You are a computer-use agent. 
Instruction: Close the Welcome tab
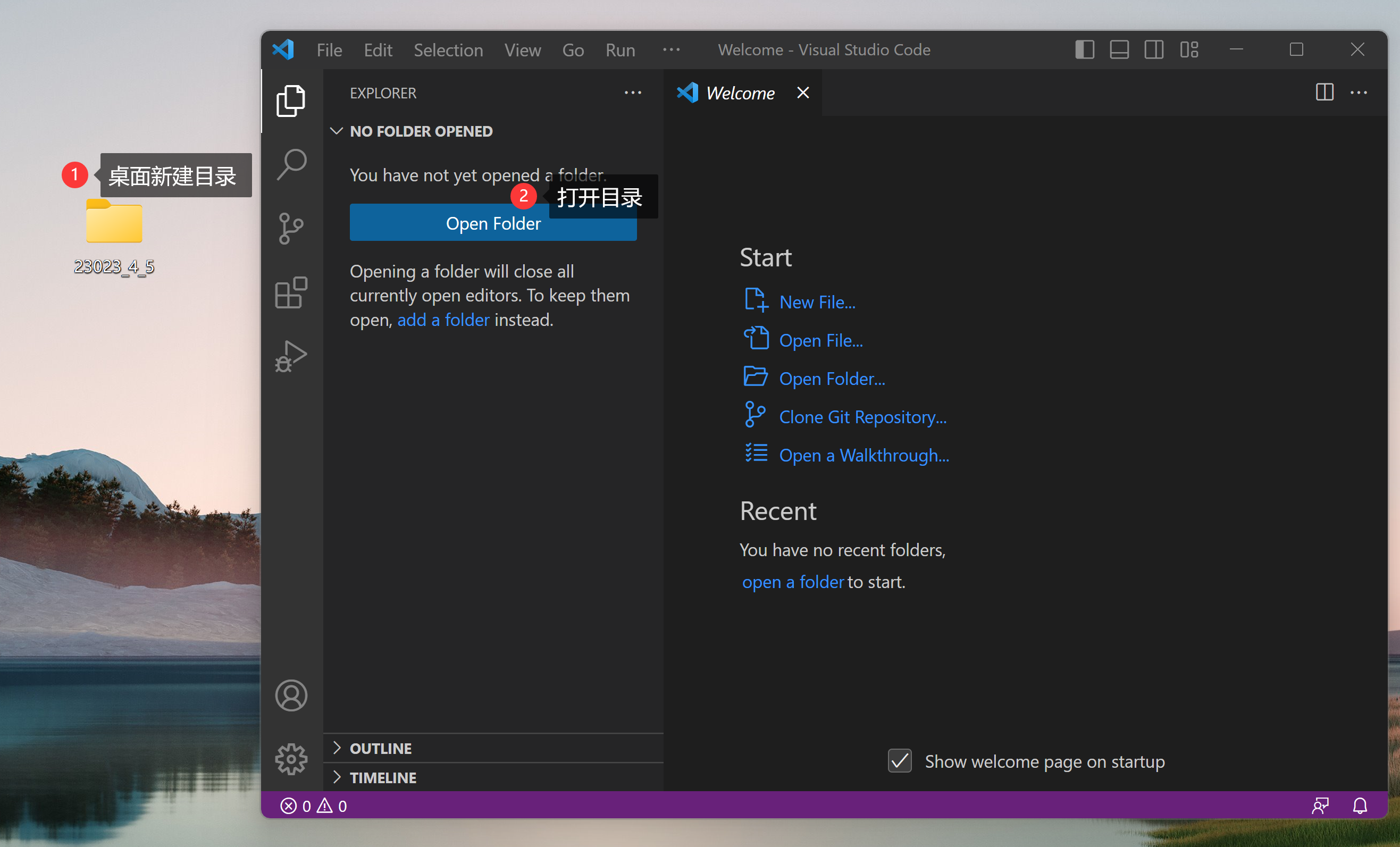coord(803,93)
